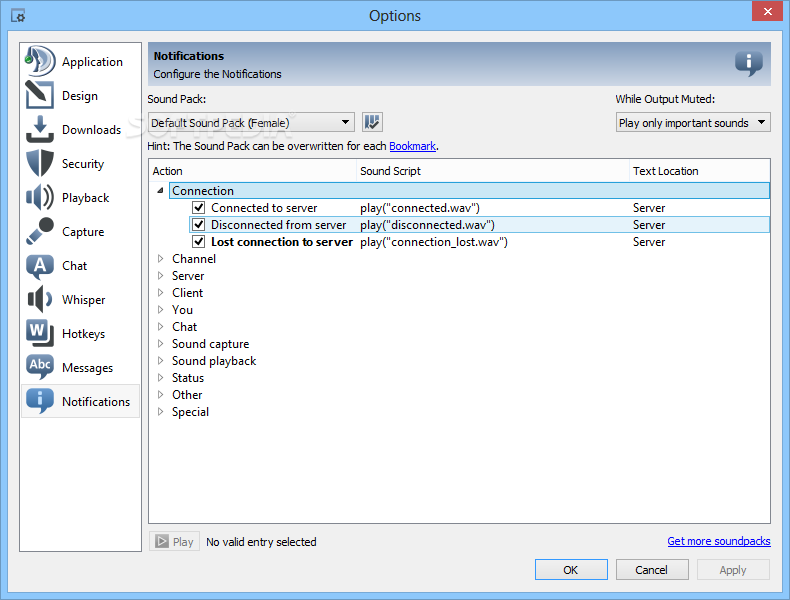
Task: Click the info bubble icon in header
Action: pyautogui.click(x=749, y=64)
